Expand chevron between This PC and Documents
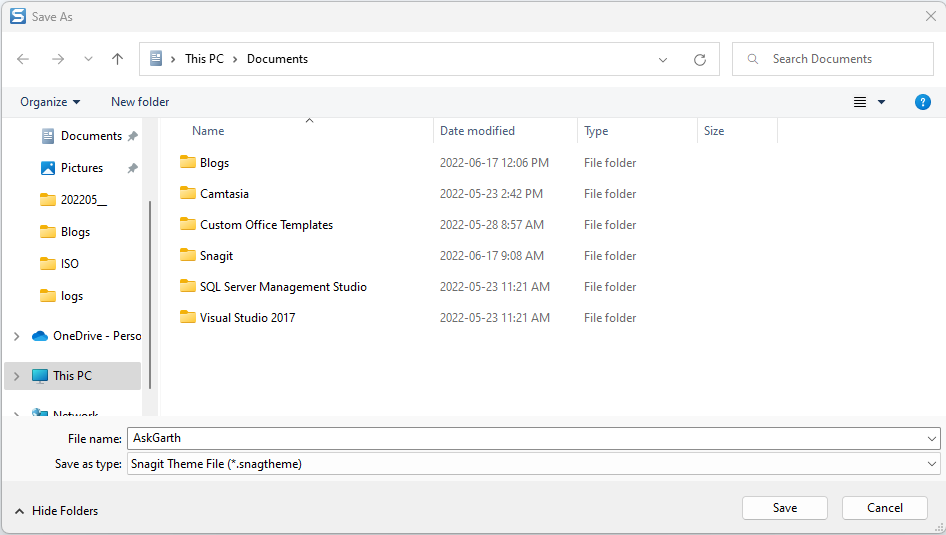 [x=235, y=59]
